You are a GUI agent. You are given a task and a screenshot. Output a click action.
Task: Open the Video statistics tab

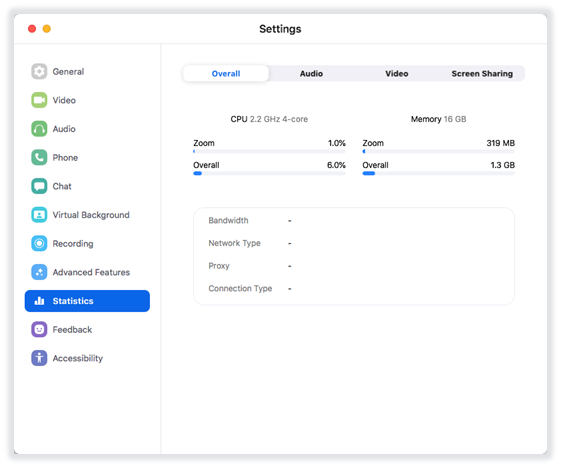[396, 73]
